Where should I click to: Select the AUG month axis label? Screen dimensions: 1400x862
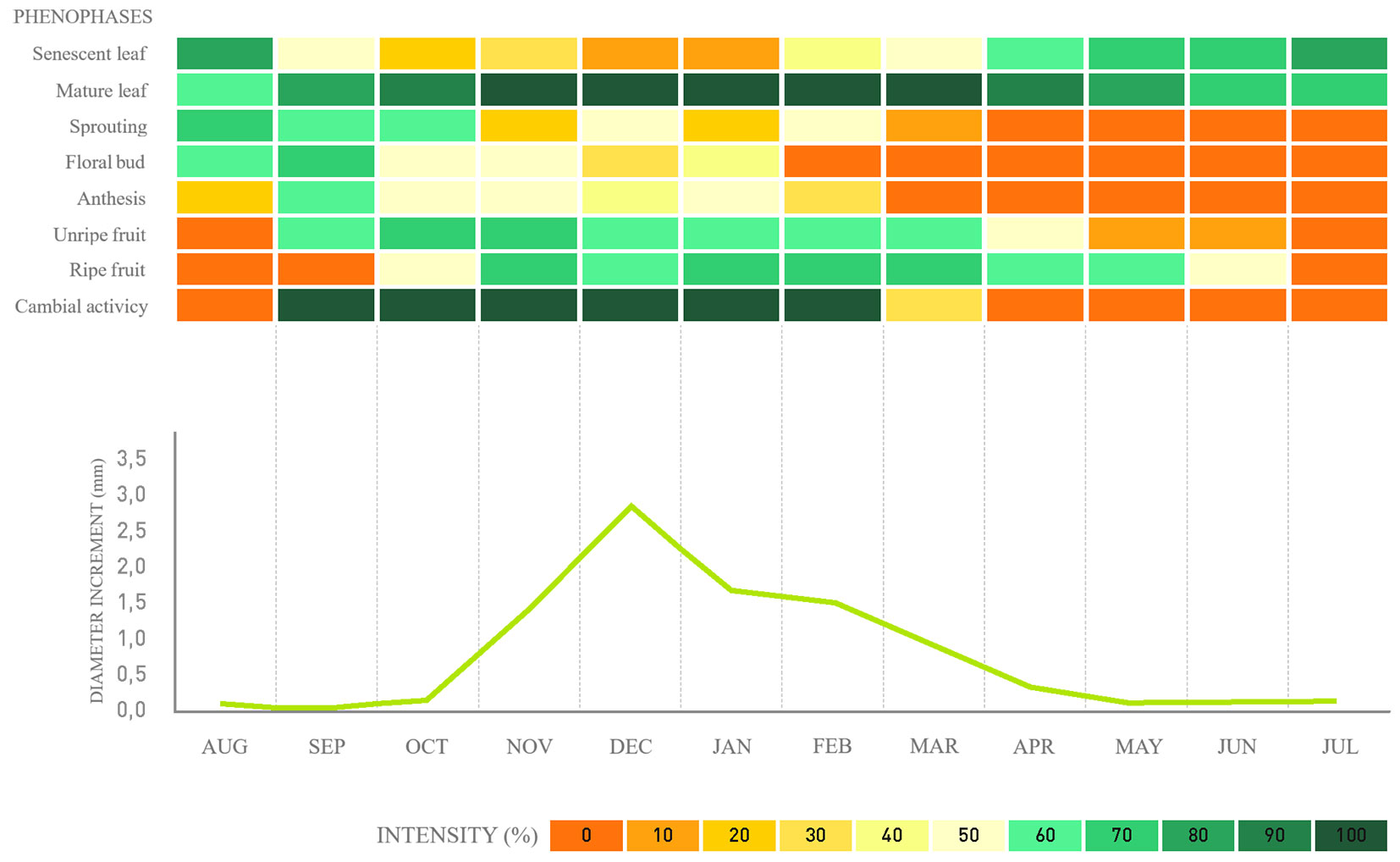point(224,746)
